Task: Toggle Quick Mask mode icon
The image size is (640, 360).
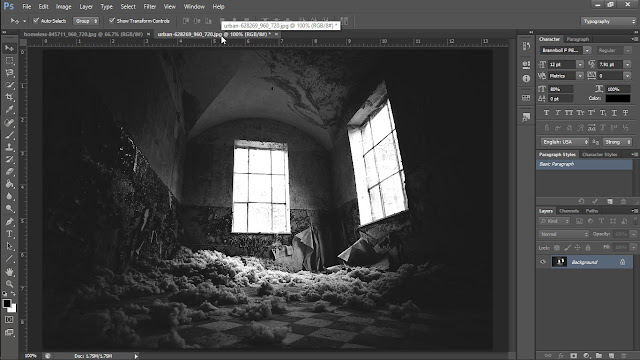Action: [x=9, y=320]
